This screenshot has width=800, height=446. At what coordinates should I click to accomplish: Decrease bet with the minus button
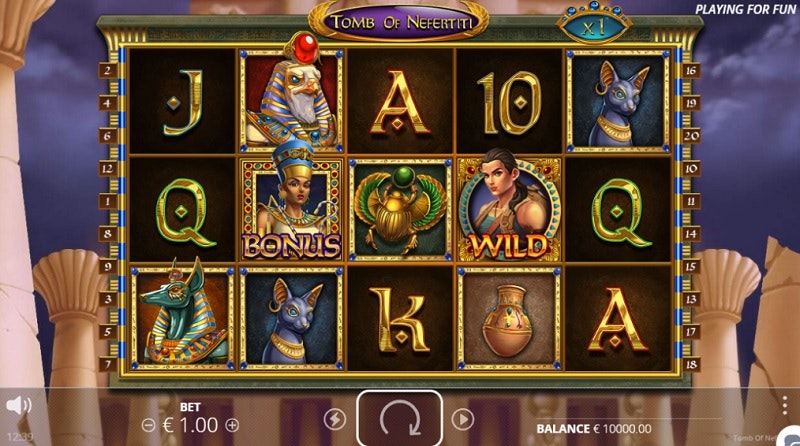[148, 425]
